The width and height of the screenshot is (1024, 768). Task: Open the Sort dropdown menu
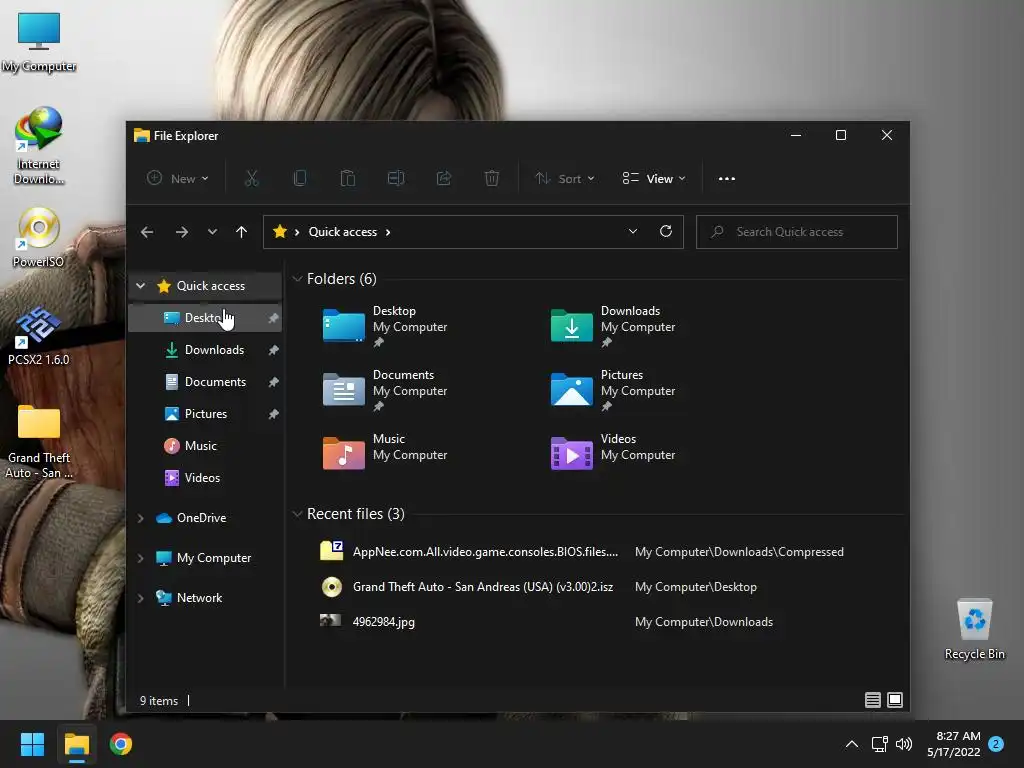565,178
